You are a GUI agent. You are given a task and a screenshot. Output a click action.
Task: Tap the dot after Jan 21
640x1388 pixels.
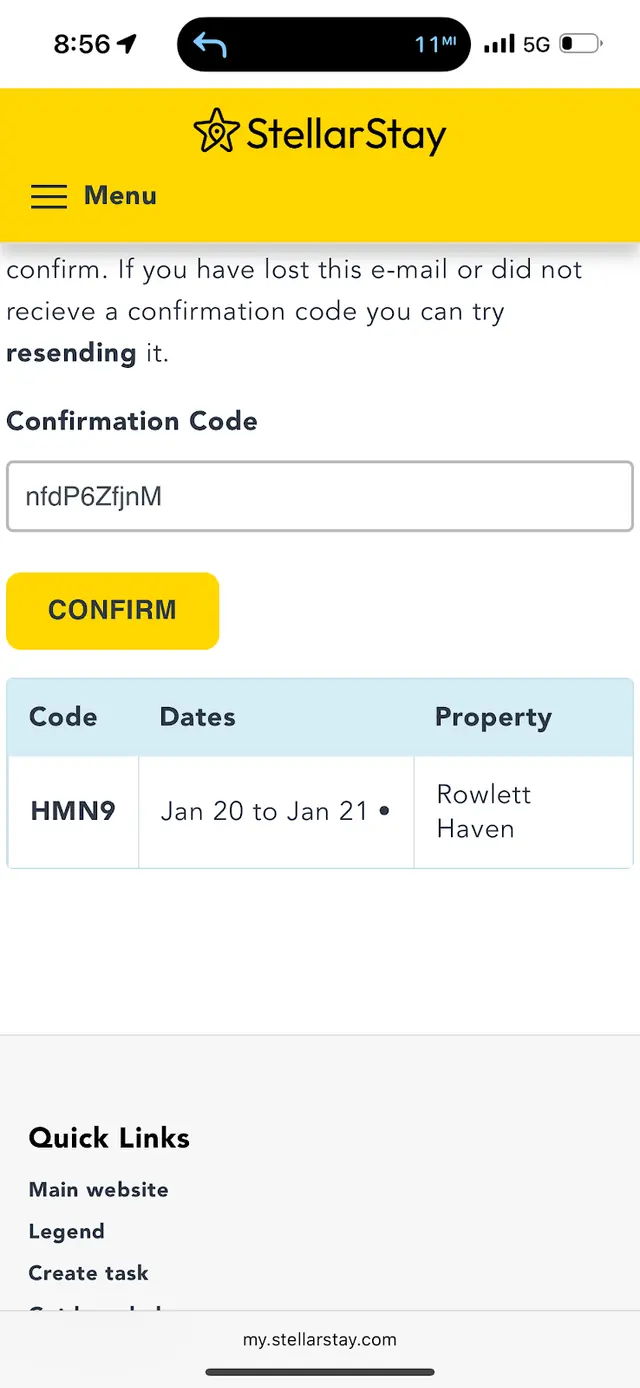384,812
